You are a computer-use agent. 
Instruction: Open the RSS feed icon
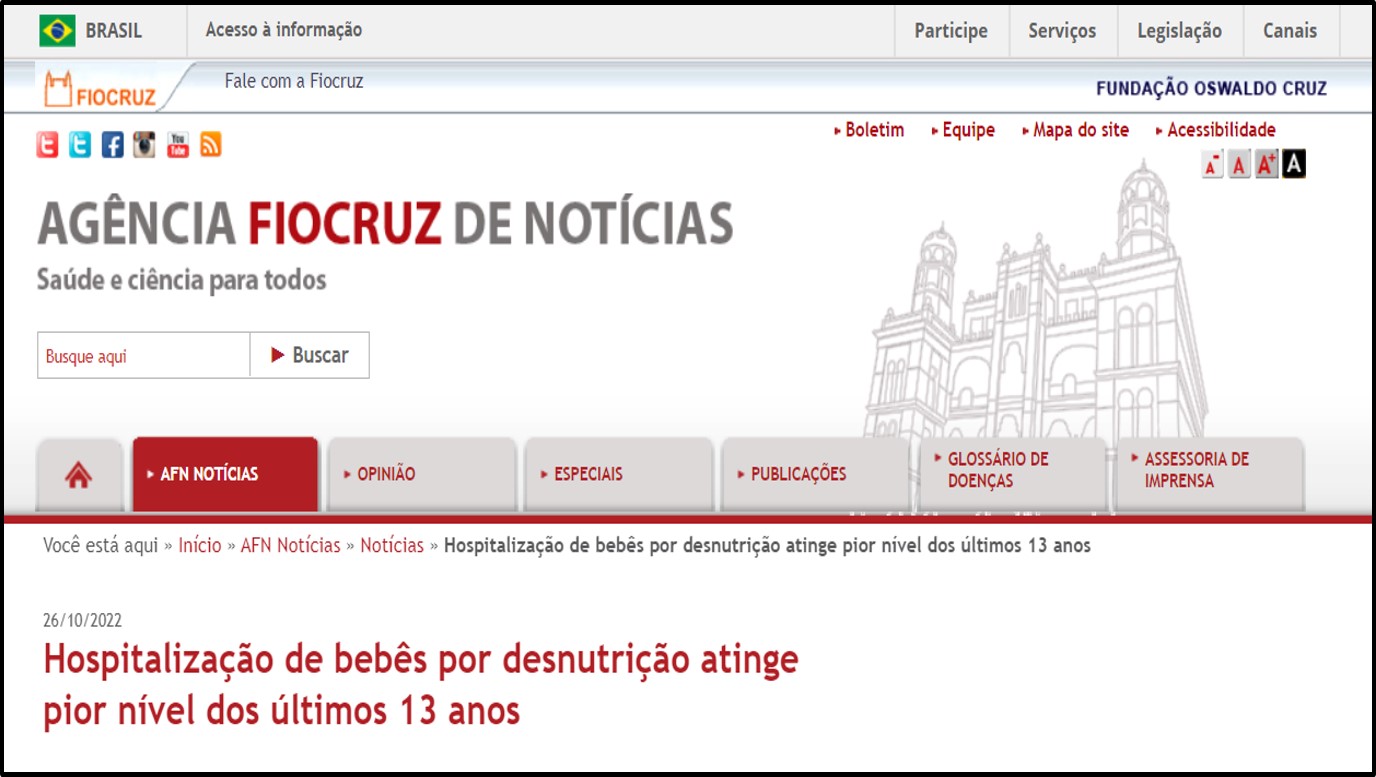point(210,145)
